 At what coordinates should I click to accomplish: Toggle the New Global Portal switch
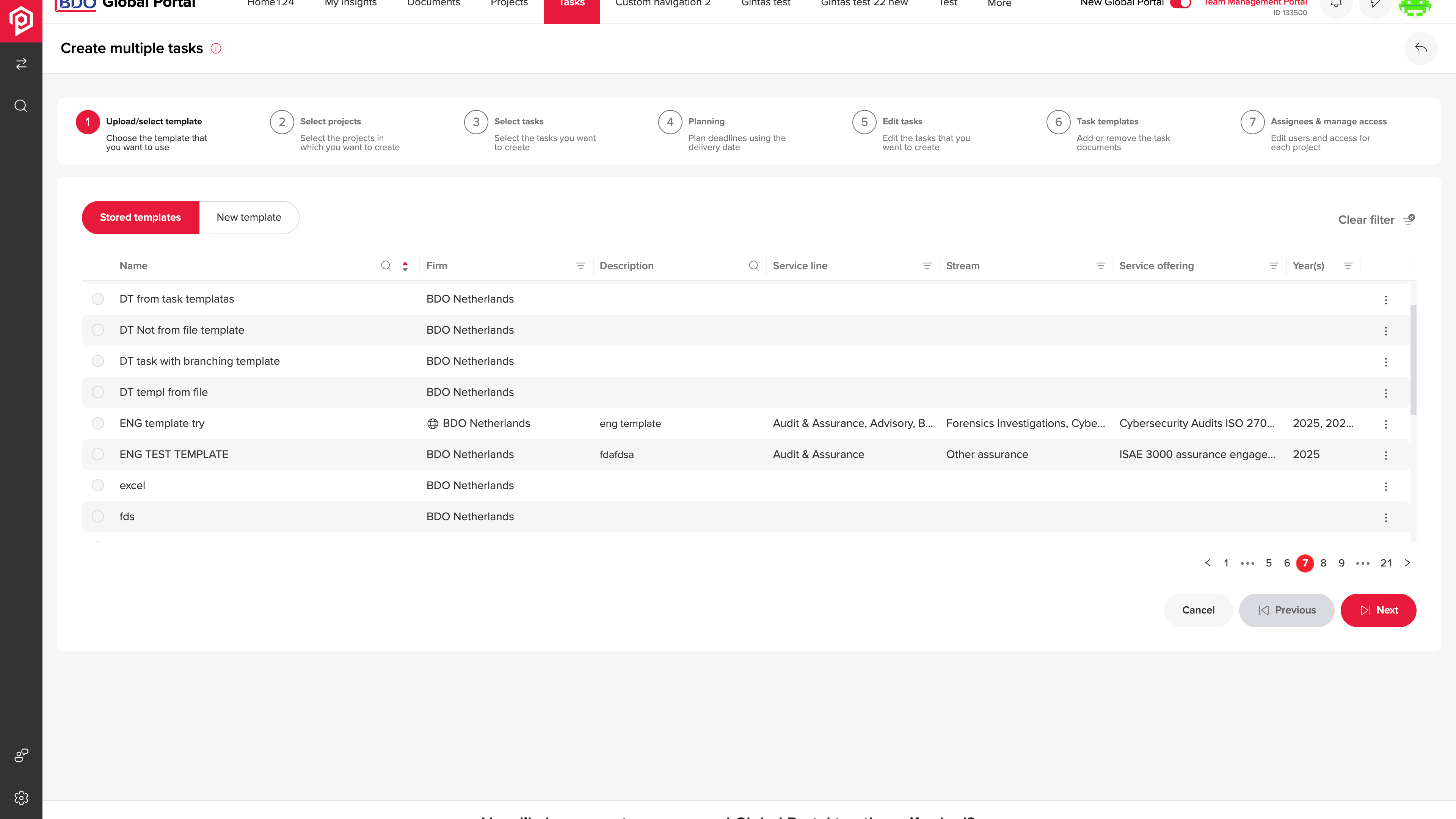tap(1181, 3)
